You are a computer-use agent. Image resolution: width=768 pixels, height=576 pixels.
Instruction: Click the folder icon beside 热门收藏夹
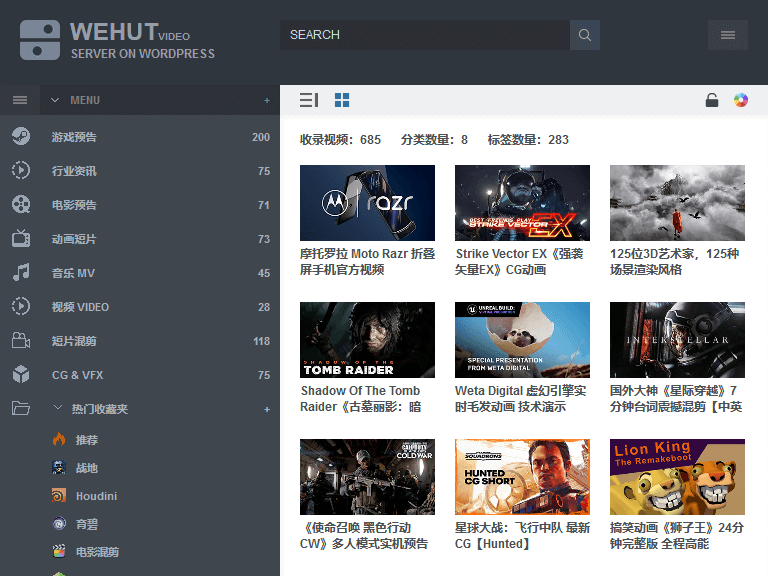(x=21, y=408)
